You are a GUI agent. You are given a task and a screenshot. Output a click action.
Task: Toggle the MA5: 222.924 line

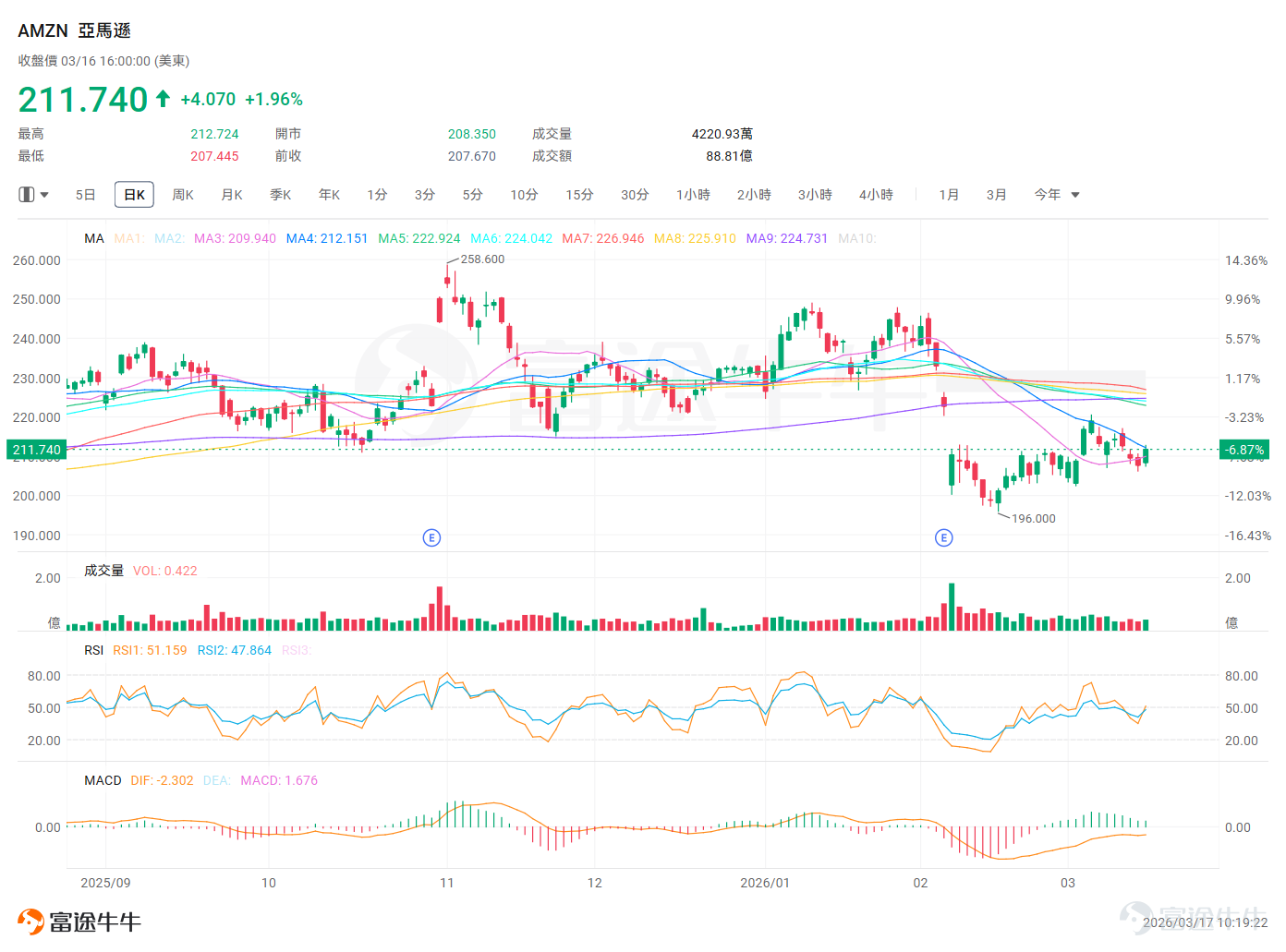point(419,238)
